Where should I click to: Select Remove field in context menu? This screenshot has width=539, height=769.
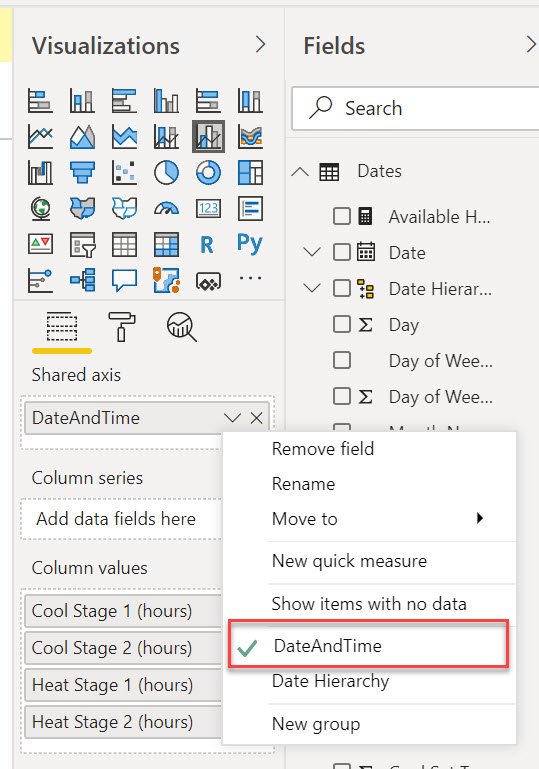pyautogui.click(x=323, y=449)
